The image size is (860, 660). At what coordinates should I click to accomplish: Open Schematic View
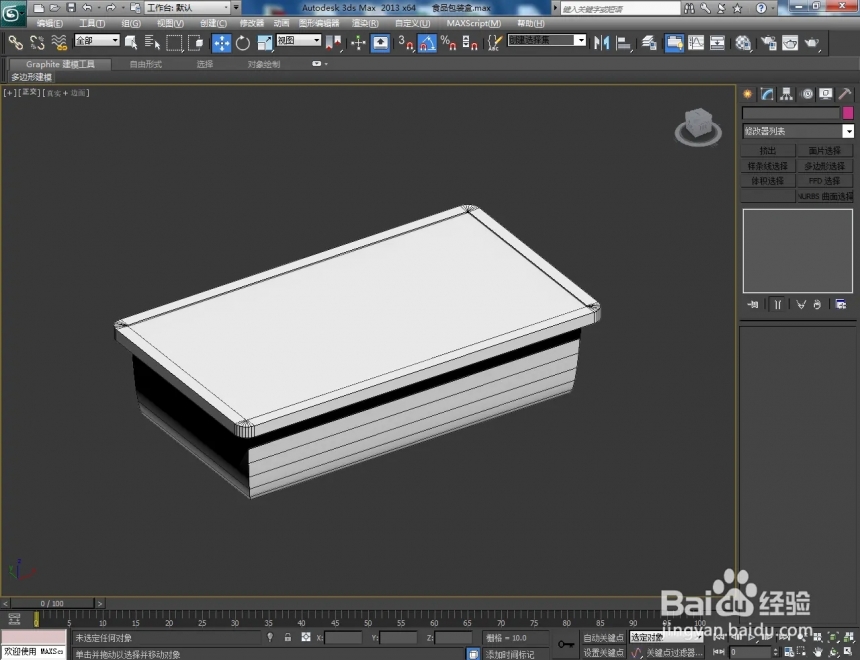(x=717, y=43)
